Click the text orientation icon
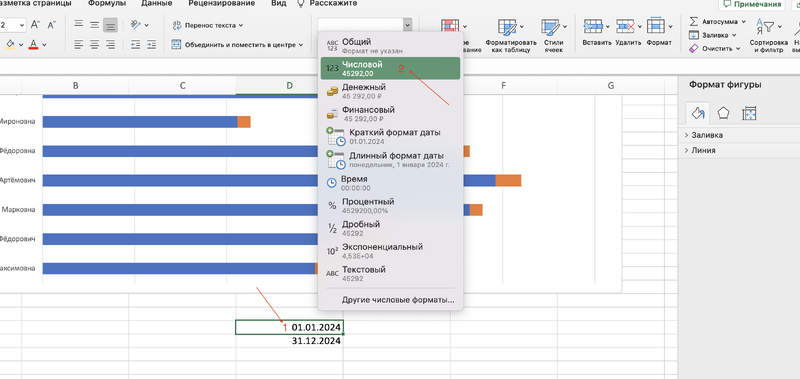The height and width of the screenshot is (379, 800). (x=137, y=24)
